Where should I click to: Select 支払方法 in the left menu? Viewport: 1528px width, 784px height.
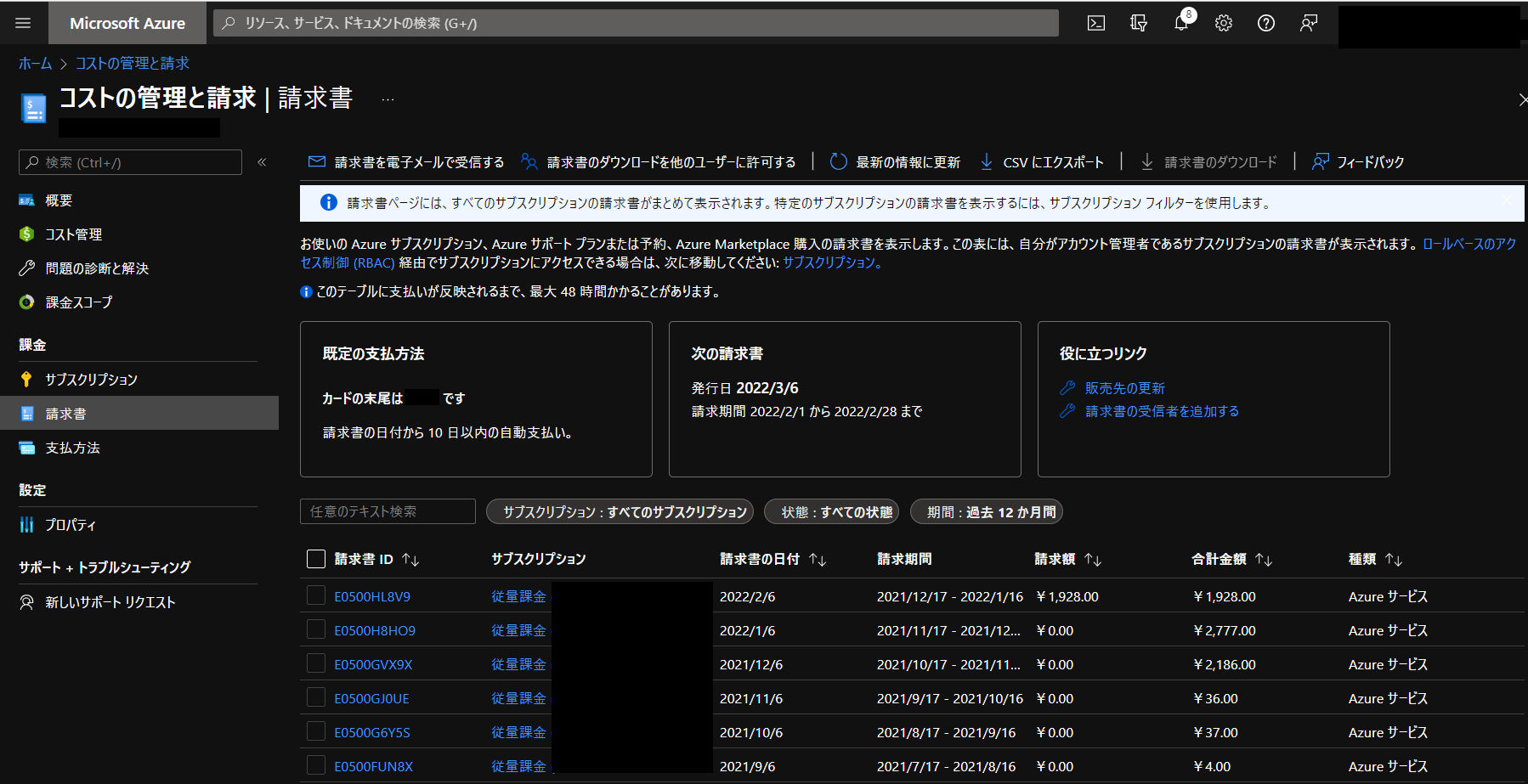[72, 448]
